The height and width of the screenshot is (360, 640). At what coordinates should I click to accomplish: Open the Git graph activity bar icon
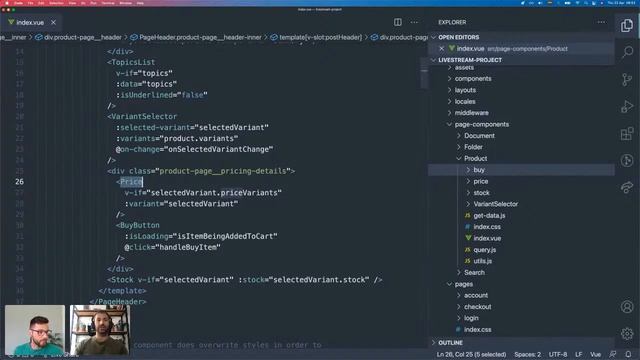click(x=627, y=160)
